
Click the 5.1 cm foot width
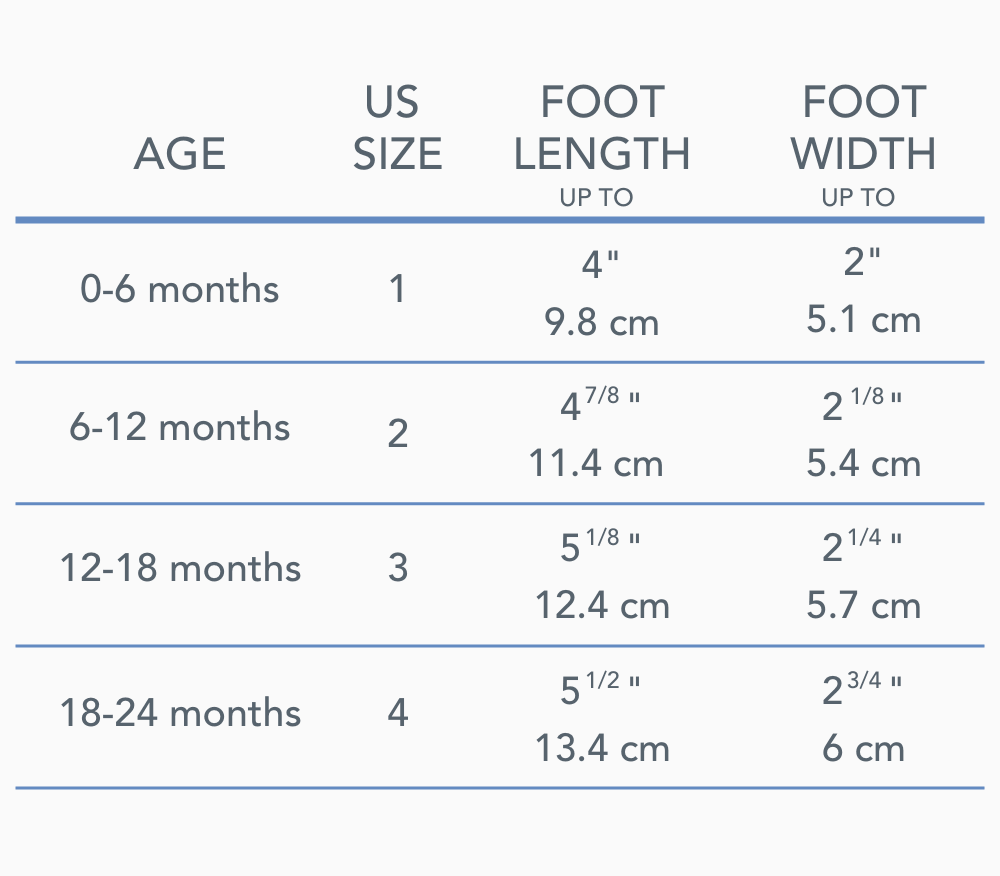click(863, 320)
